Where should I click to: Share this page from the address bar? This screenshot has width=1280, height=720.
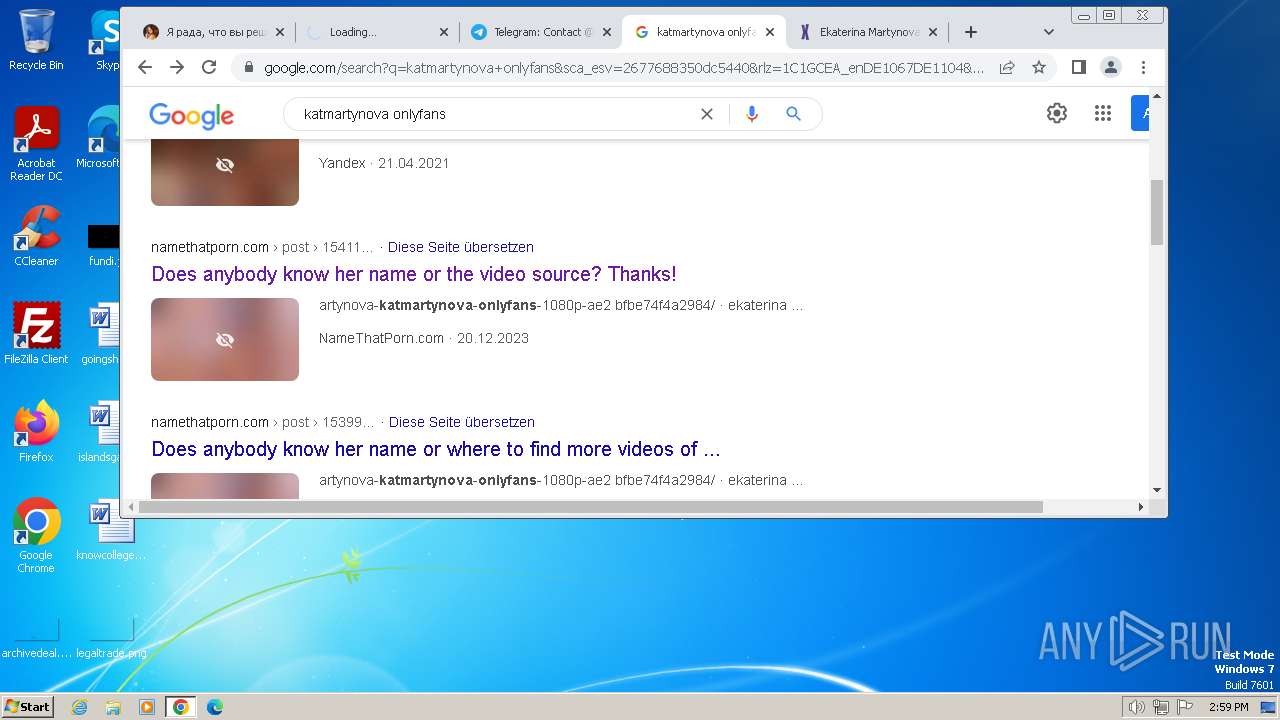1007,67
